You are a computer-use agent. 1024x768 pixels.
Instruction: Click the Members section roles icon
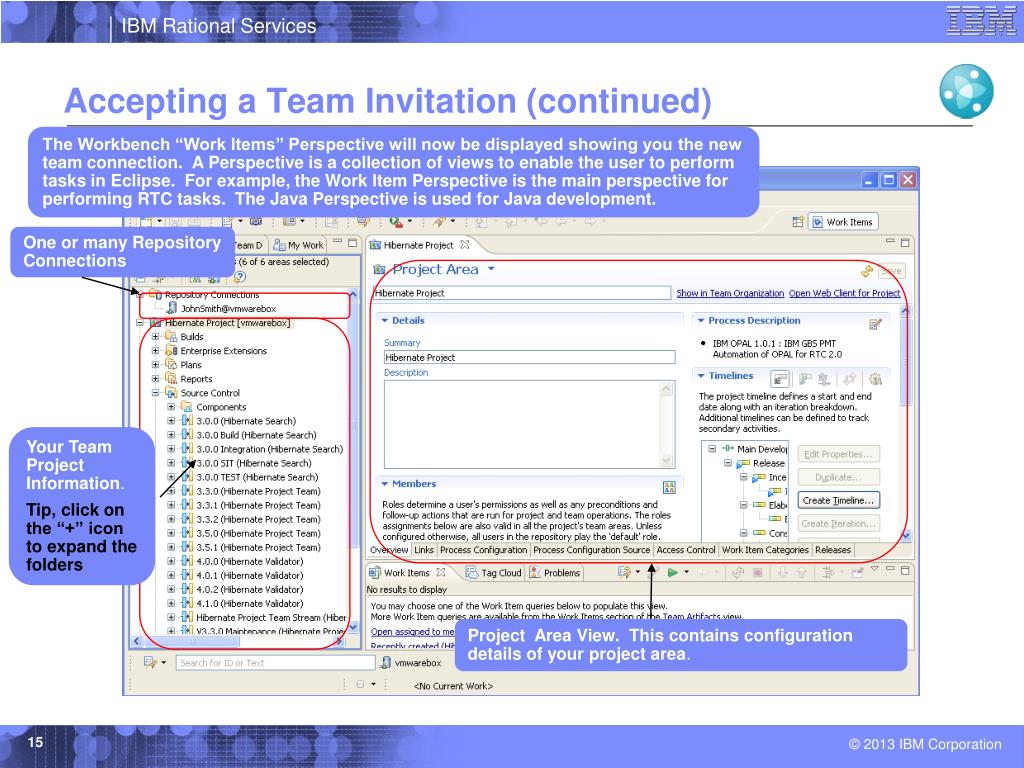click(669, 487)
